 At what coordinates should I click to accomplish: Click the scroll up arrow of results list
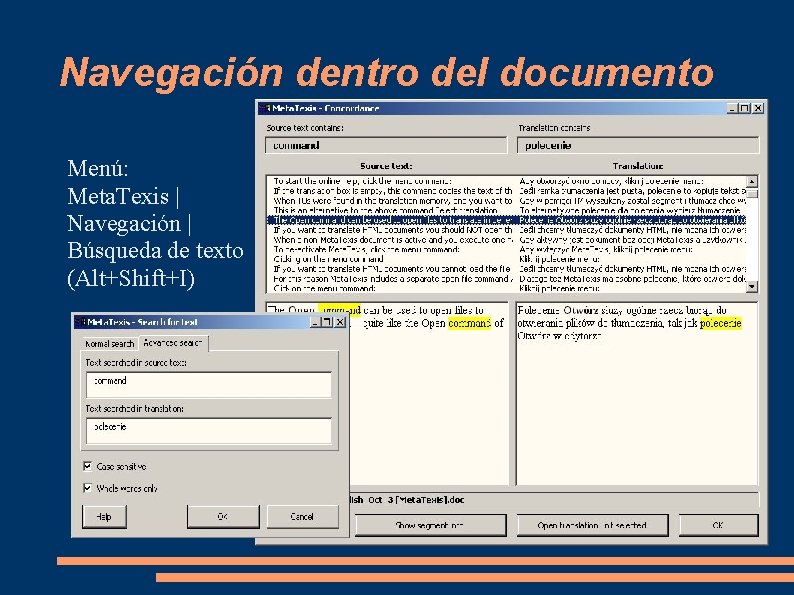pyautogui.click(x=752, y=181)
